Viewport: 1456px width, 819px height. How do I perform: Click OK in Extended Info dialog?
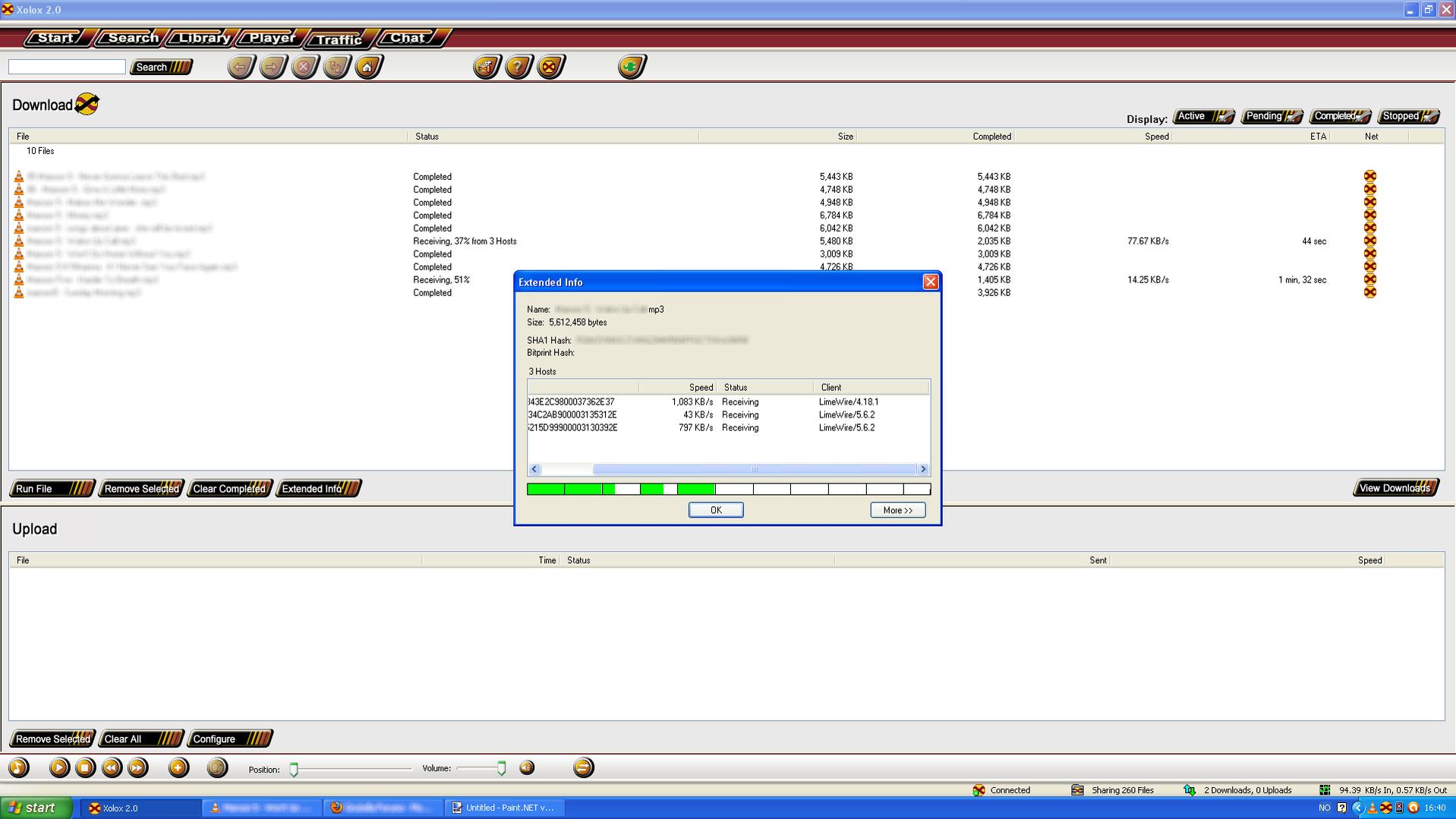click(715, 510)
